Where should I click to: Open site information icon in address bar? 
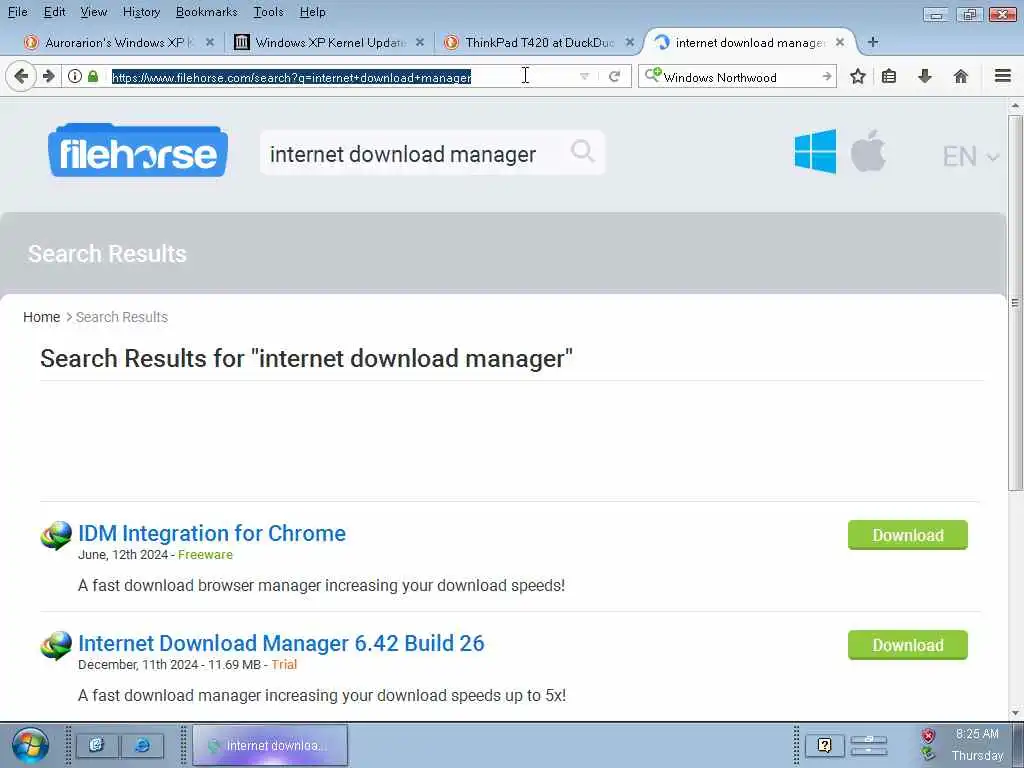tap(75, 76)
